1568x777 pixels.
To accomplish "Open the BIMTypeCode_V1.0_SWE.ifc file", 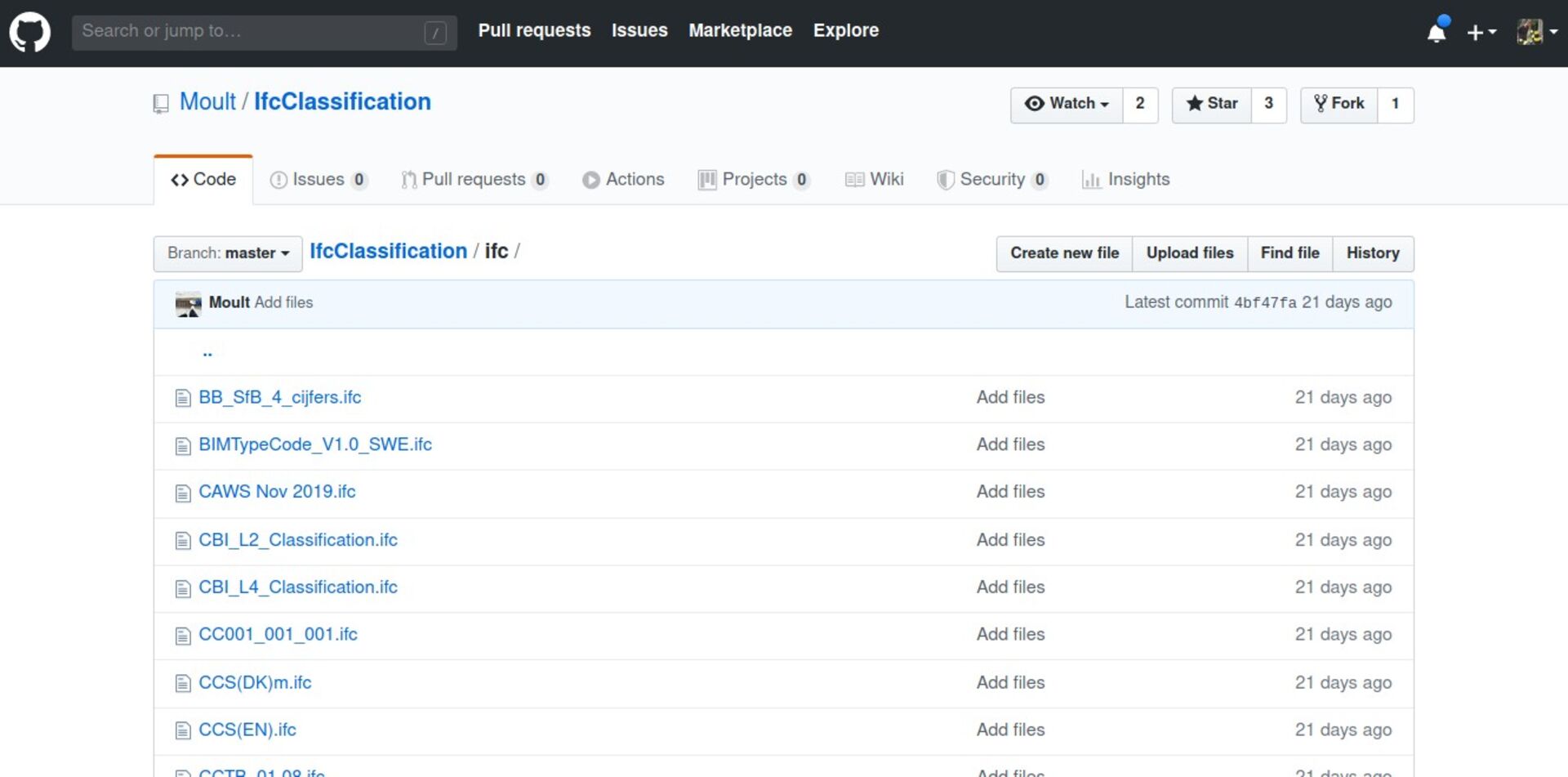I will (315, 444).
